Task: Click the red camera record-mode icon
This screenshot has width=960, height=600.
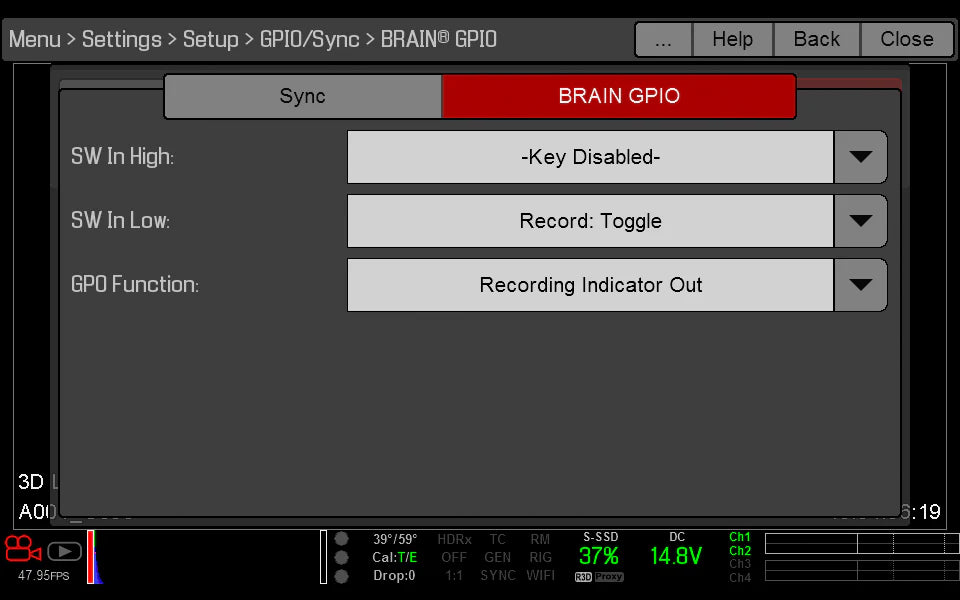Action: 23,549
